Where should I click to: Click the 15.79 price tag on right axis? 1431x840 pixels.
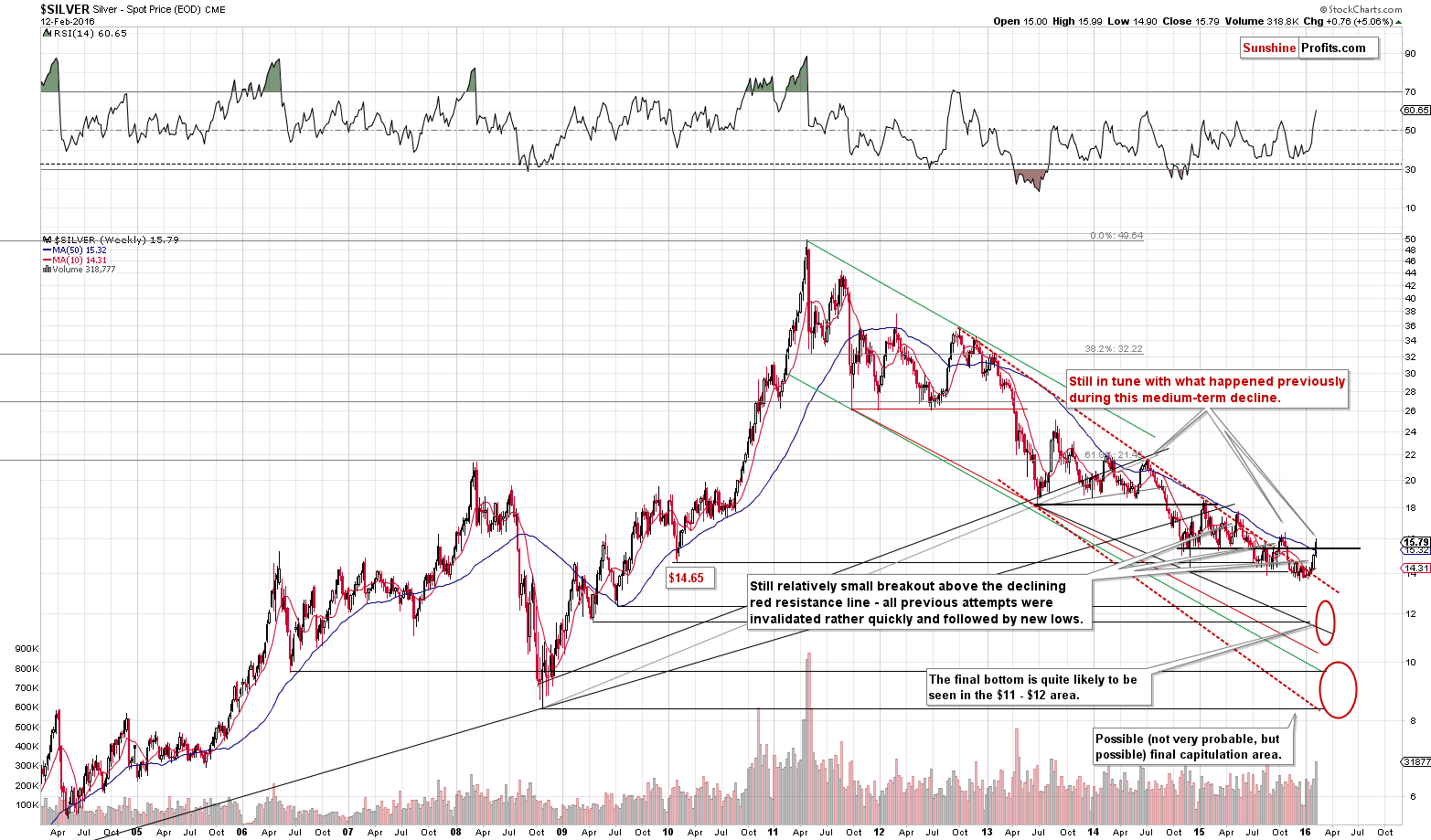point(1415,541)
